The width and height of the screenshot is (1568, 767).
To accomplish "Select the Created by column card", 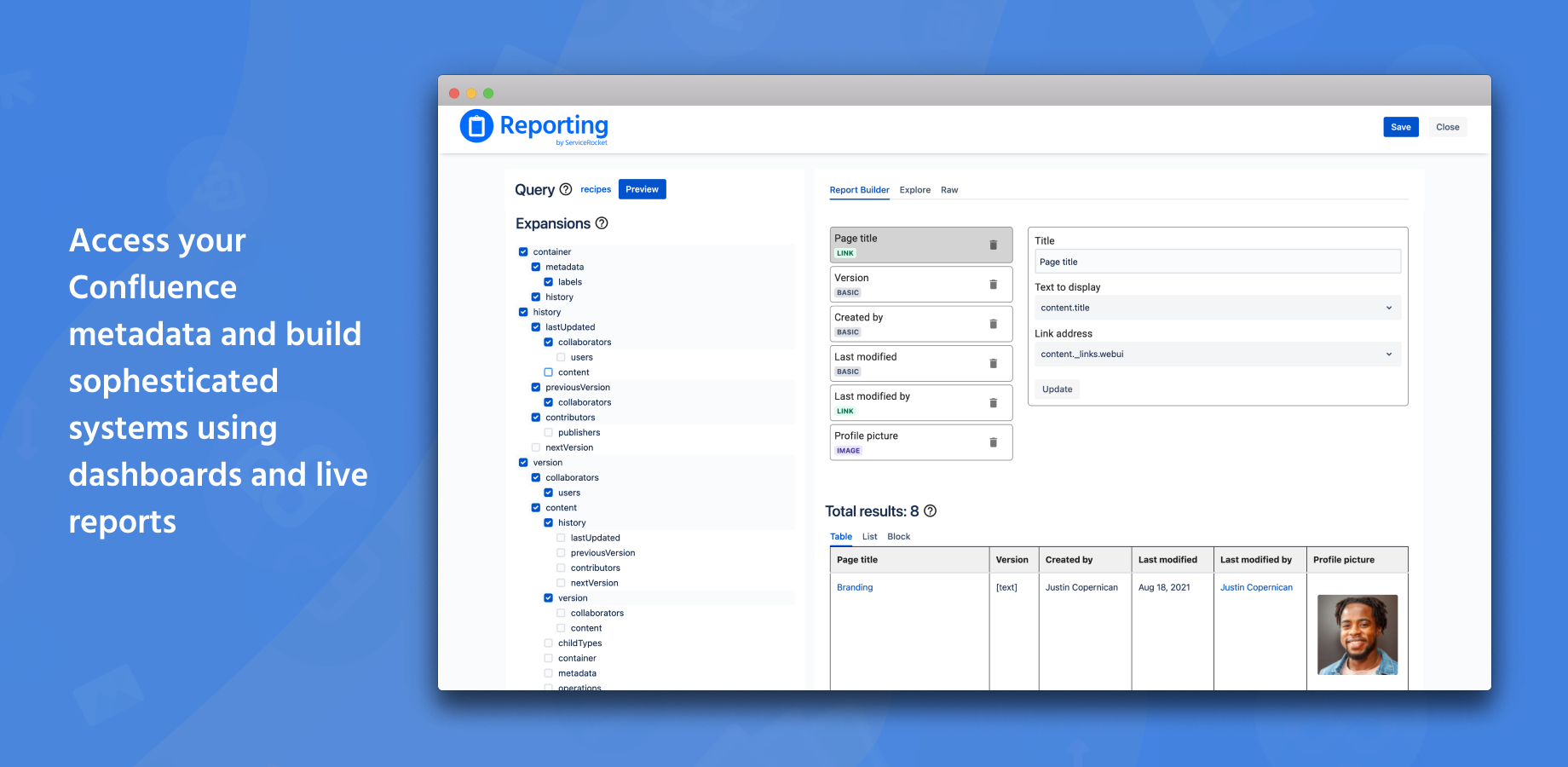I will coord(921,324).
